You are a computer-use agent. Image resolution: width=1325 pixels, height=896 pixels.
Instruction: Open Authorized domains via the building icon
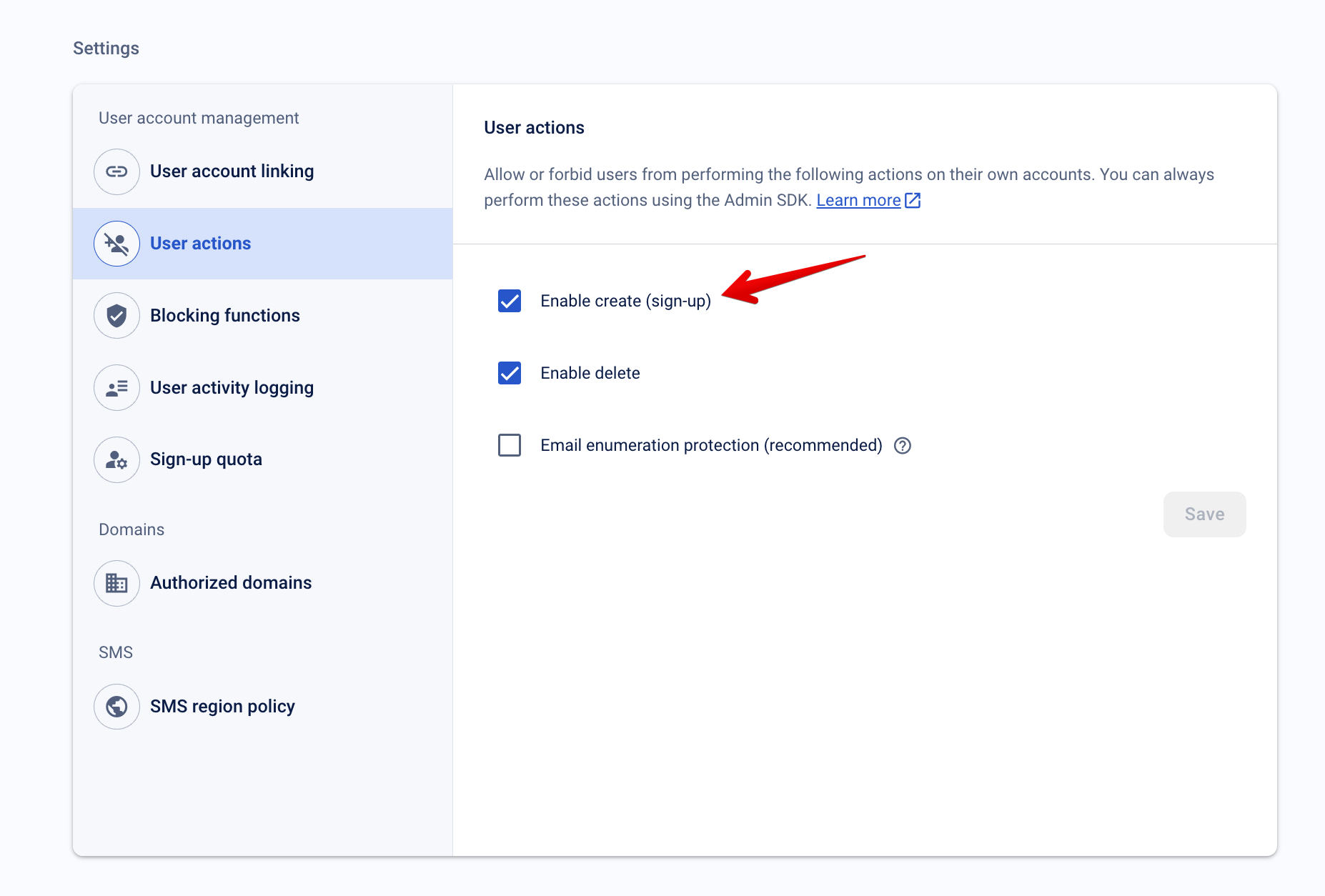coord(116,583)
